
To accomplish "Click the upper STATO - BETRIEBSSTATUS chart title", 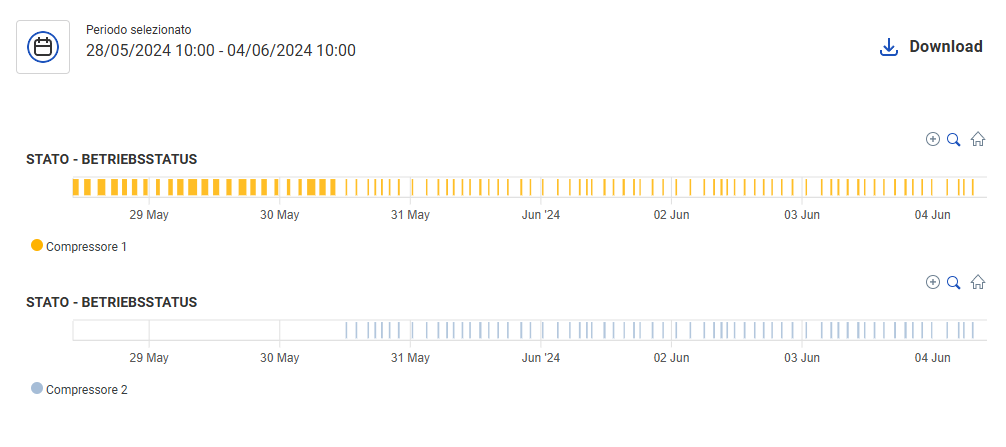I will 111,159.
